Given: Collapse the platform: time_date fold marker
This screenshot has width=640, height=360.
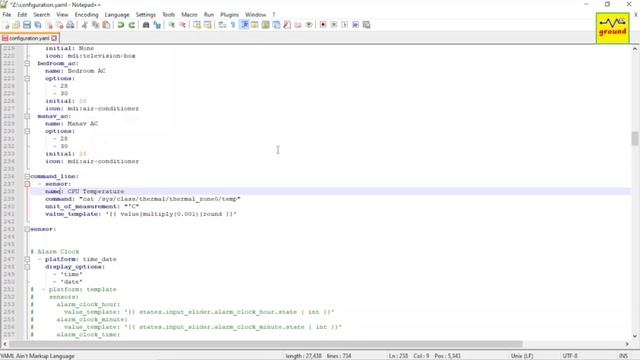Looking at the screenshot, I should tap(27, 259).
